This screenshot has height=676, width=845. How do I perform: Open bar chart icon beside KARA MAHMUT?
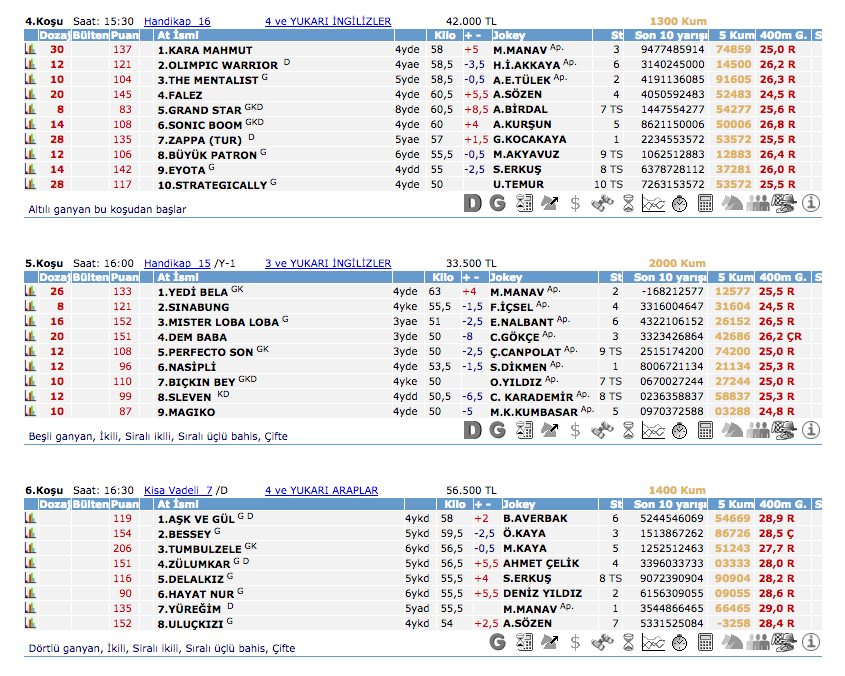coord(31,49)
